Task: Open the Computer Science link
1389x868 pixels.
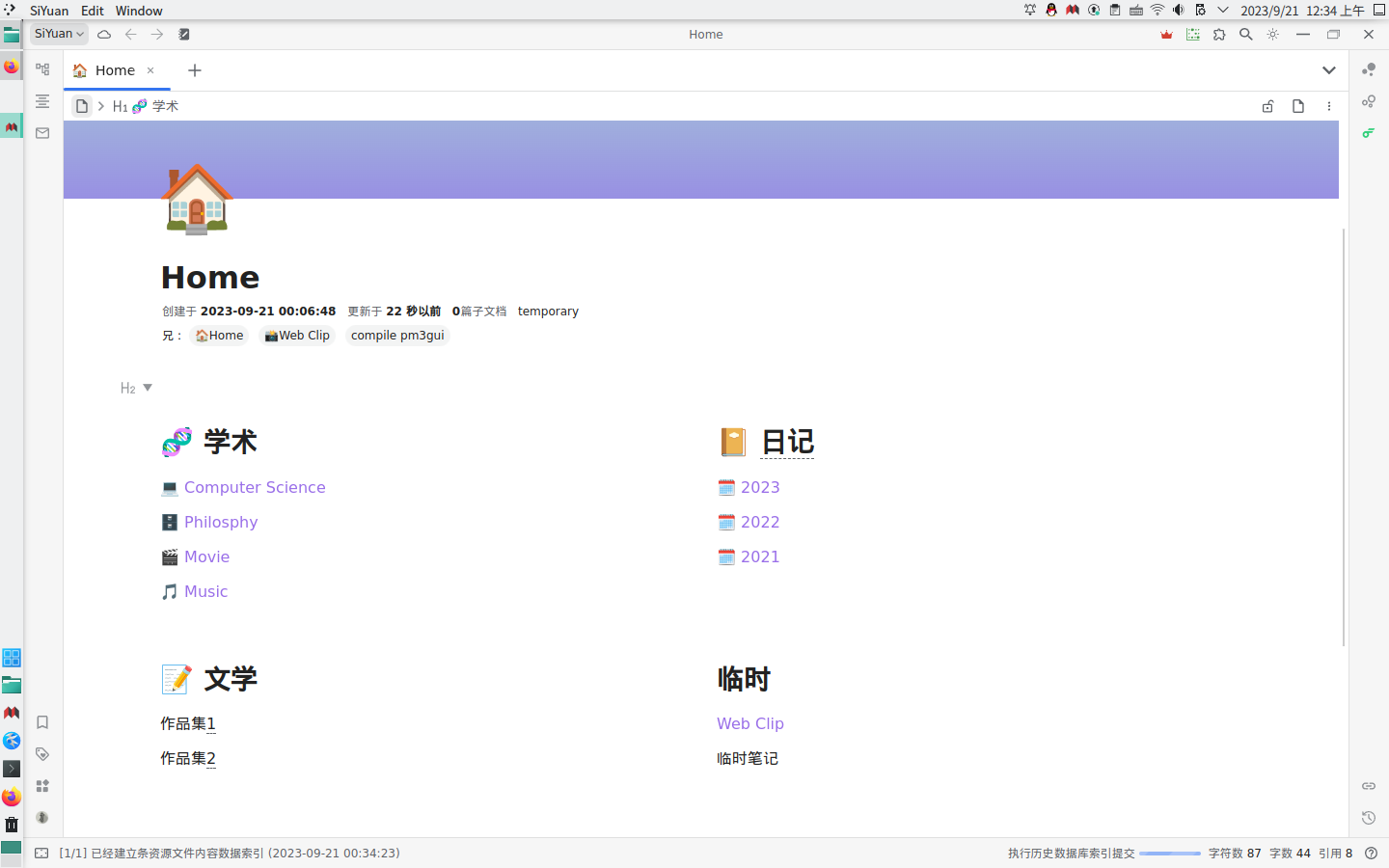Action: click(x=255, y=487)
